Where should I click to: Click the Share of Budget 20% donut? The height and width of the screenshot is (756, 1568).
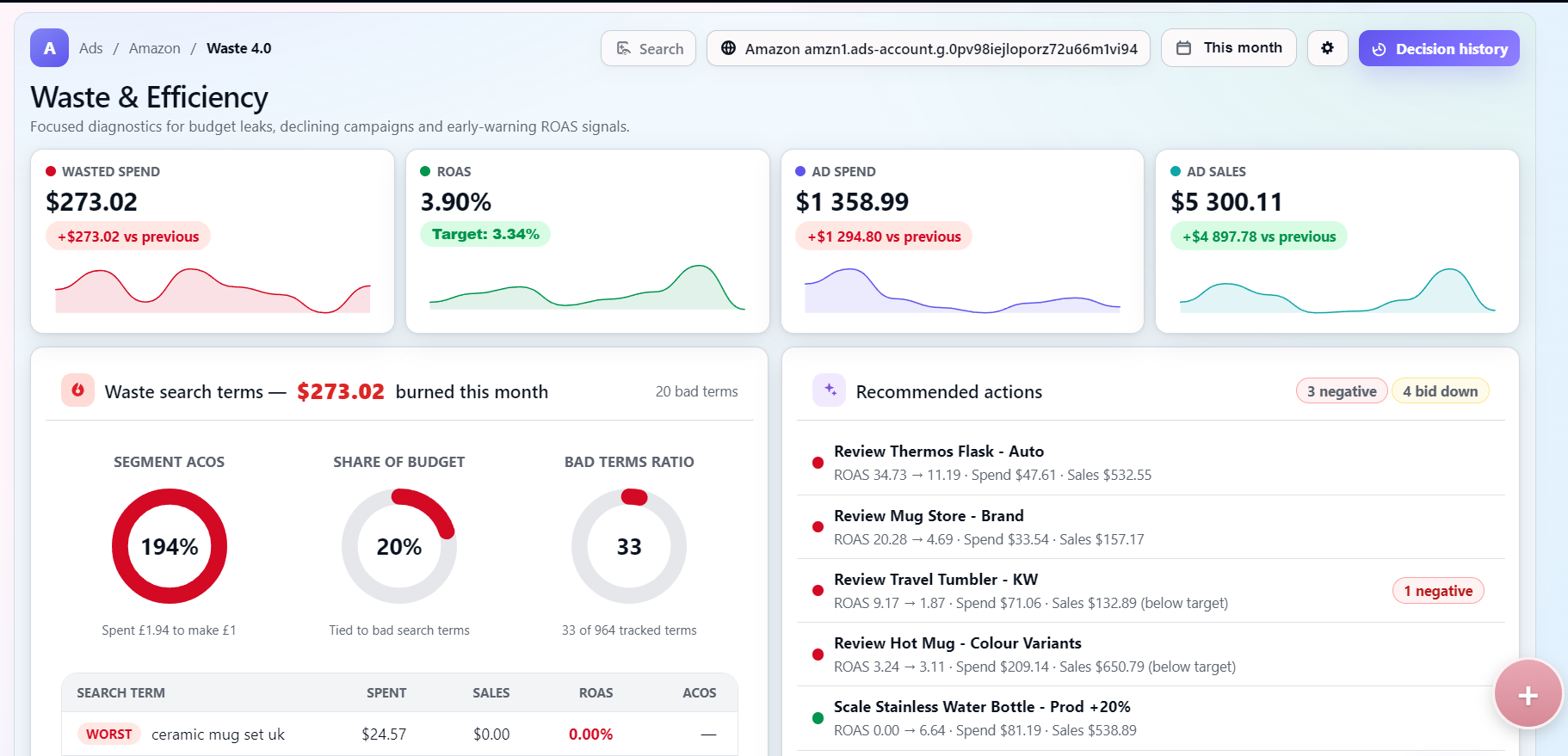click(399, 546)
